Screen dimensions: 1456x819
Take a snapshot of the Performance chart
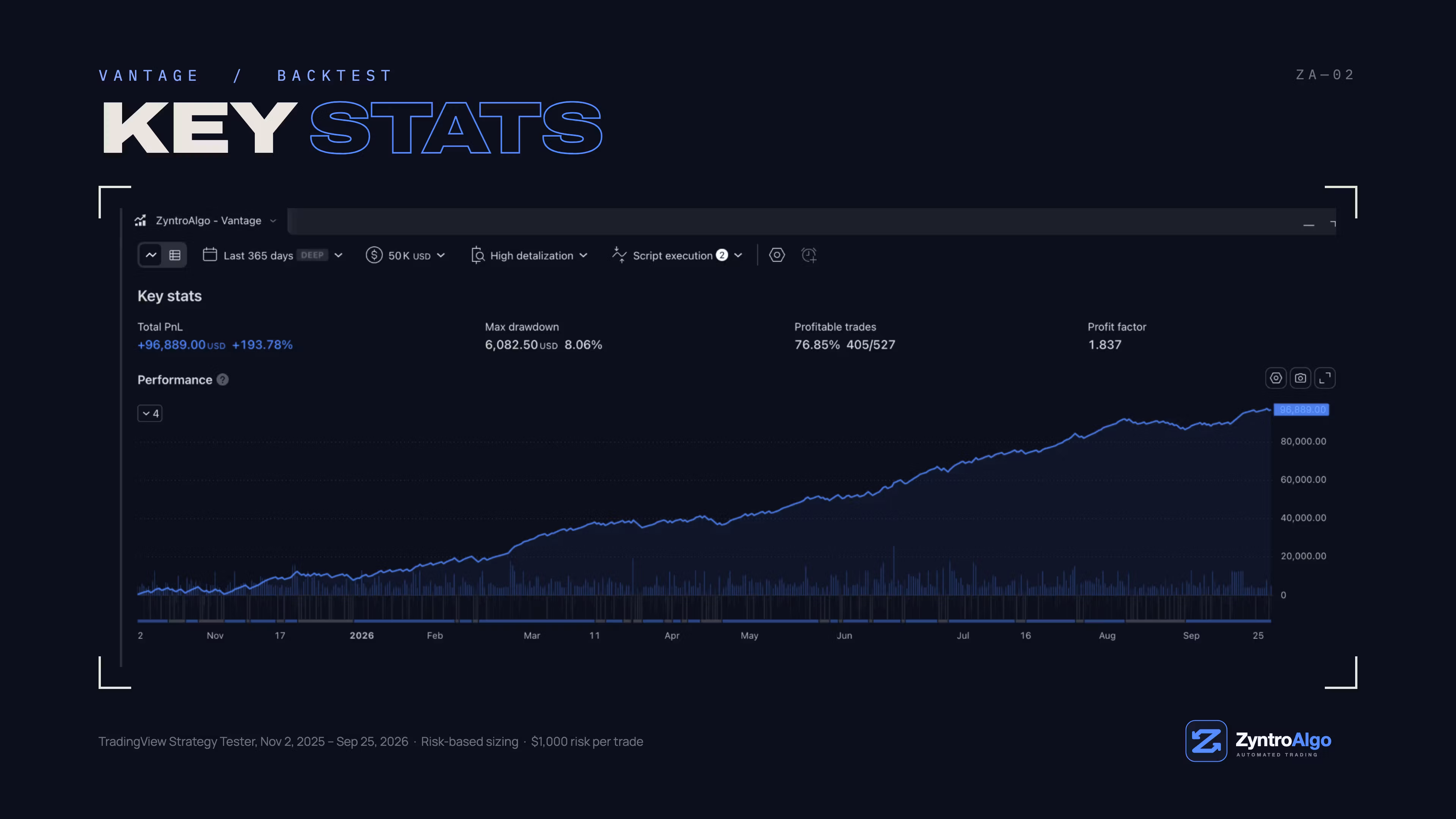(x=1300, y=378)
